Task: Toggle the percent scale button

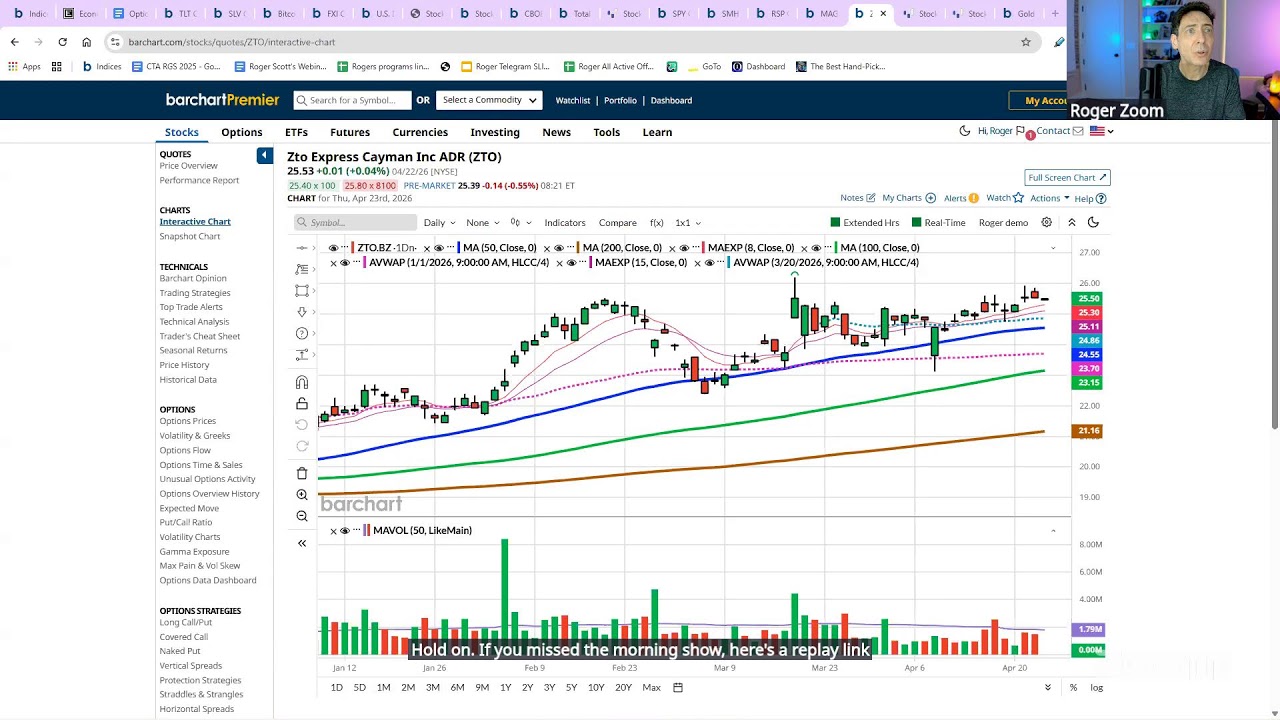Action: 1073,688
